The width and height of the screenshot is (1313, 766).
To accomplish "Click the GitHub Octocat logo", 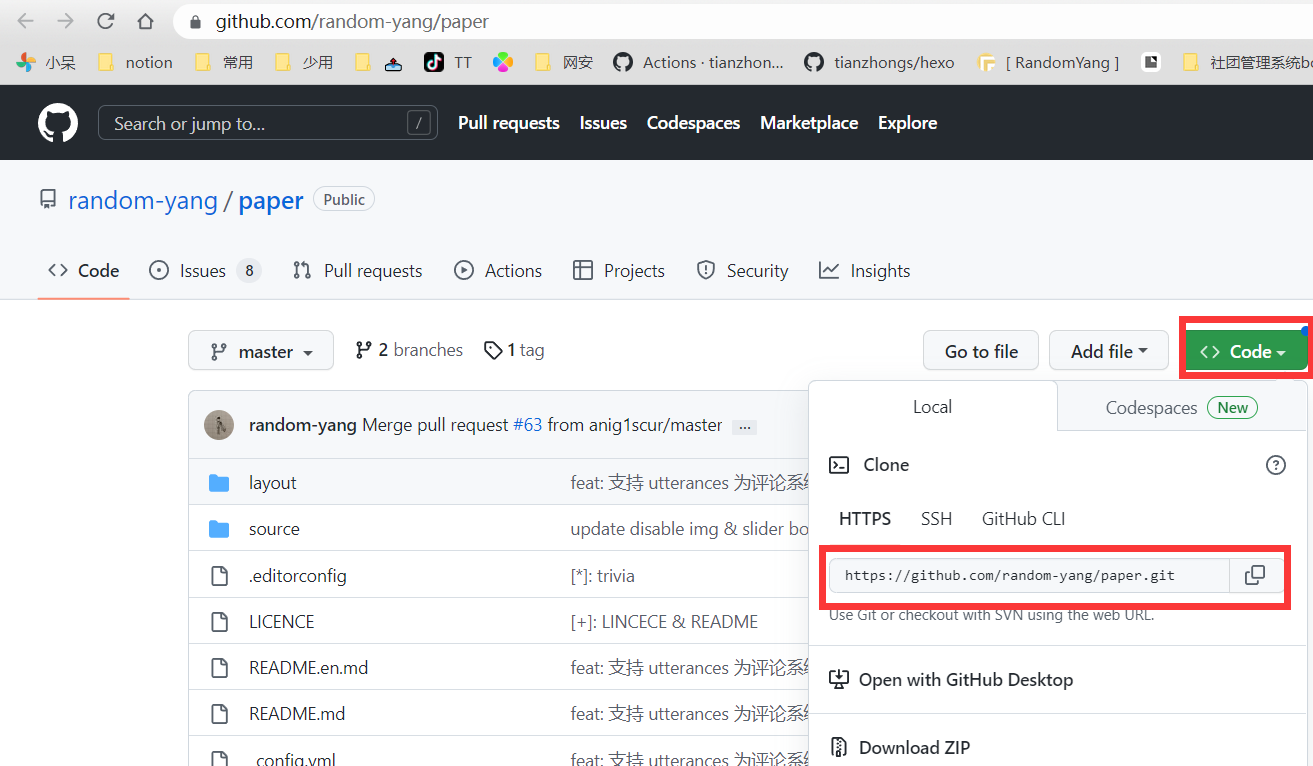I will [58, 123].
